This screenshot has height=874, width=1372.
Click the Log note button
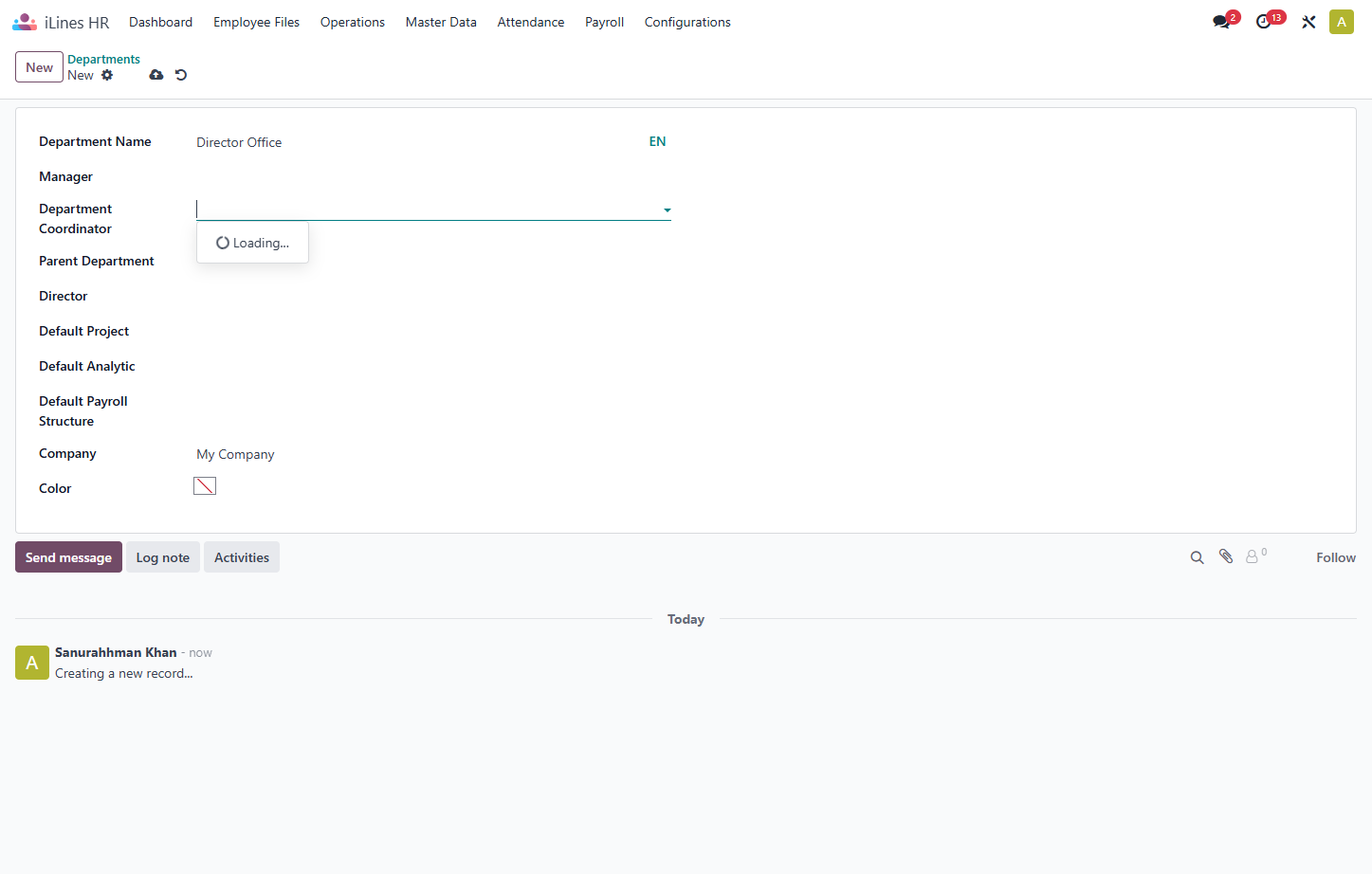coord(163,557)
